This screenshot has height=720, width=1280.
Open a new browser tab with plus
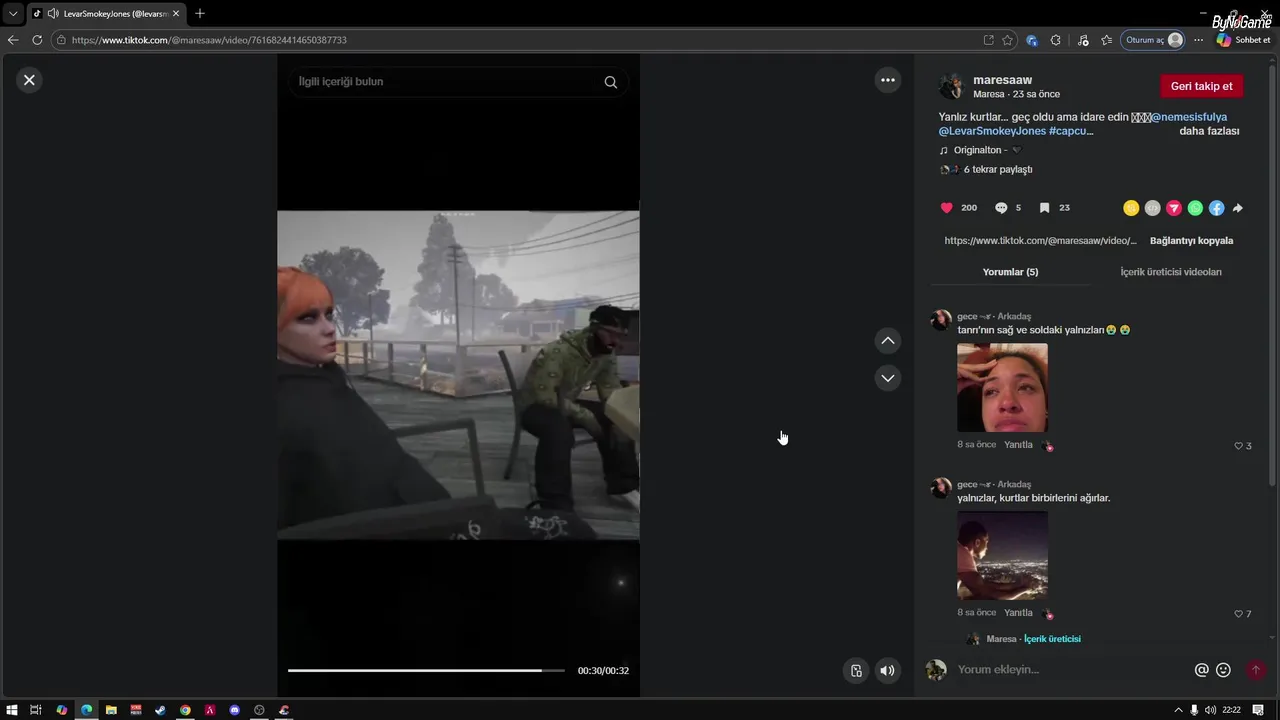(x=200, y=13)
